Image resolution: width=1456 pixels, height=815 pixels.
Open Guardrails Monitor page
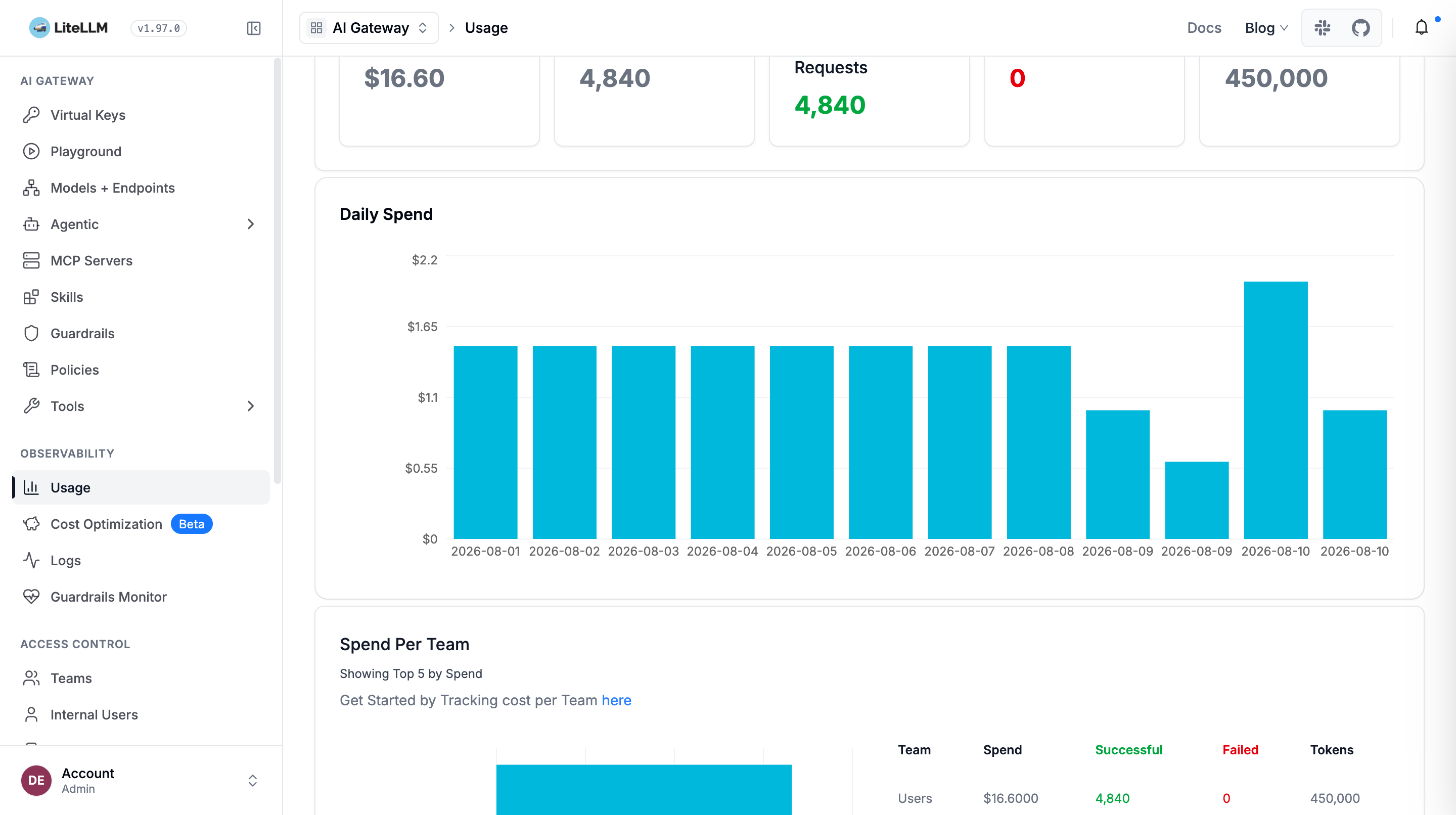[x=141, y=597]
